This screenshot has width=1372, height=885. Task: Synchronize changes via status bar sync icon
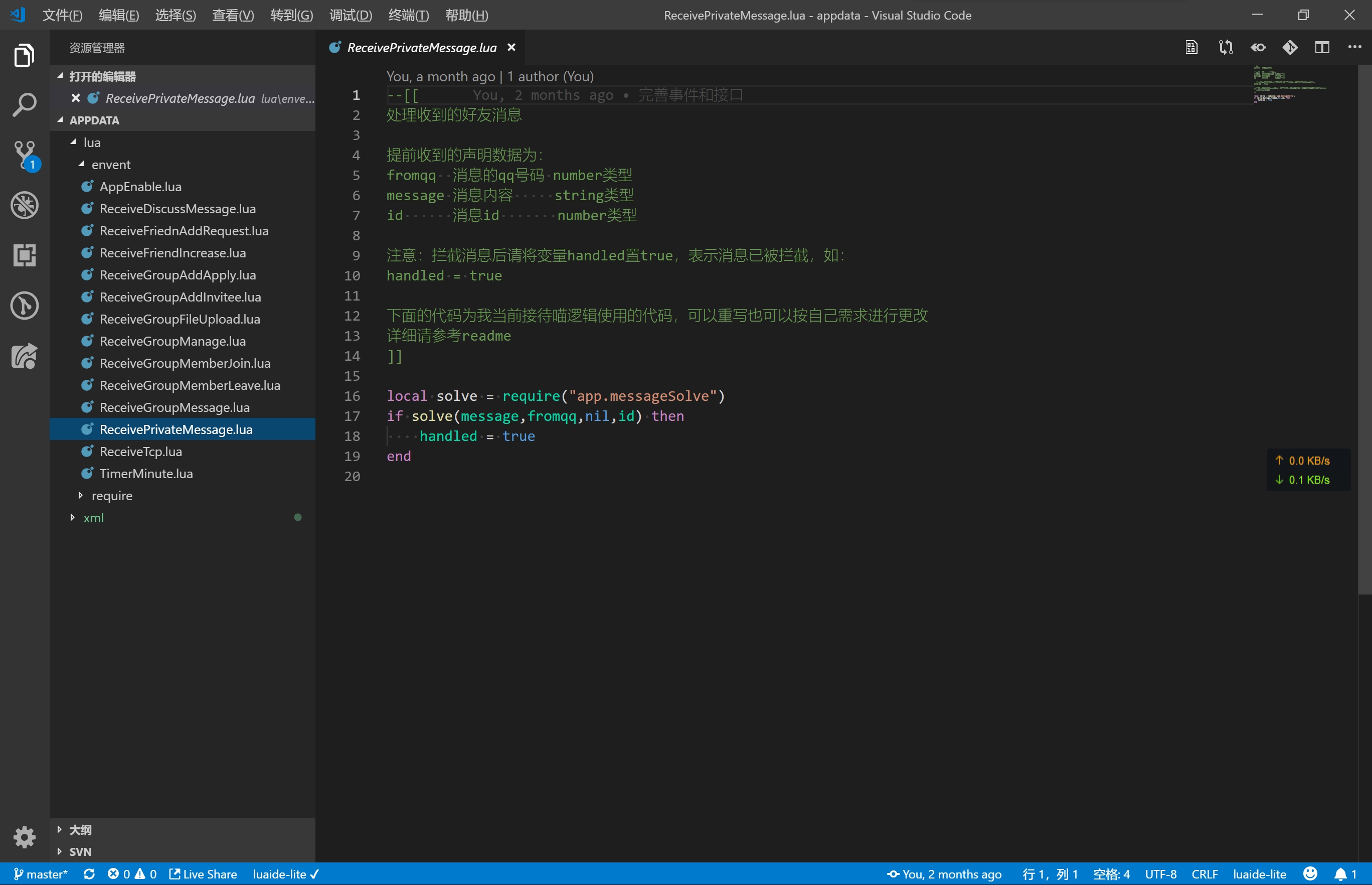[x=89, y=874]
